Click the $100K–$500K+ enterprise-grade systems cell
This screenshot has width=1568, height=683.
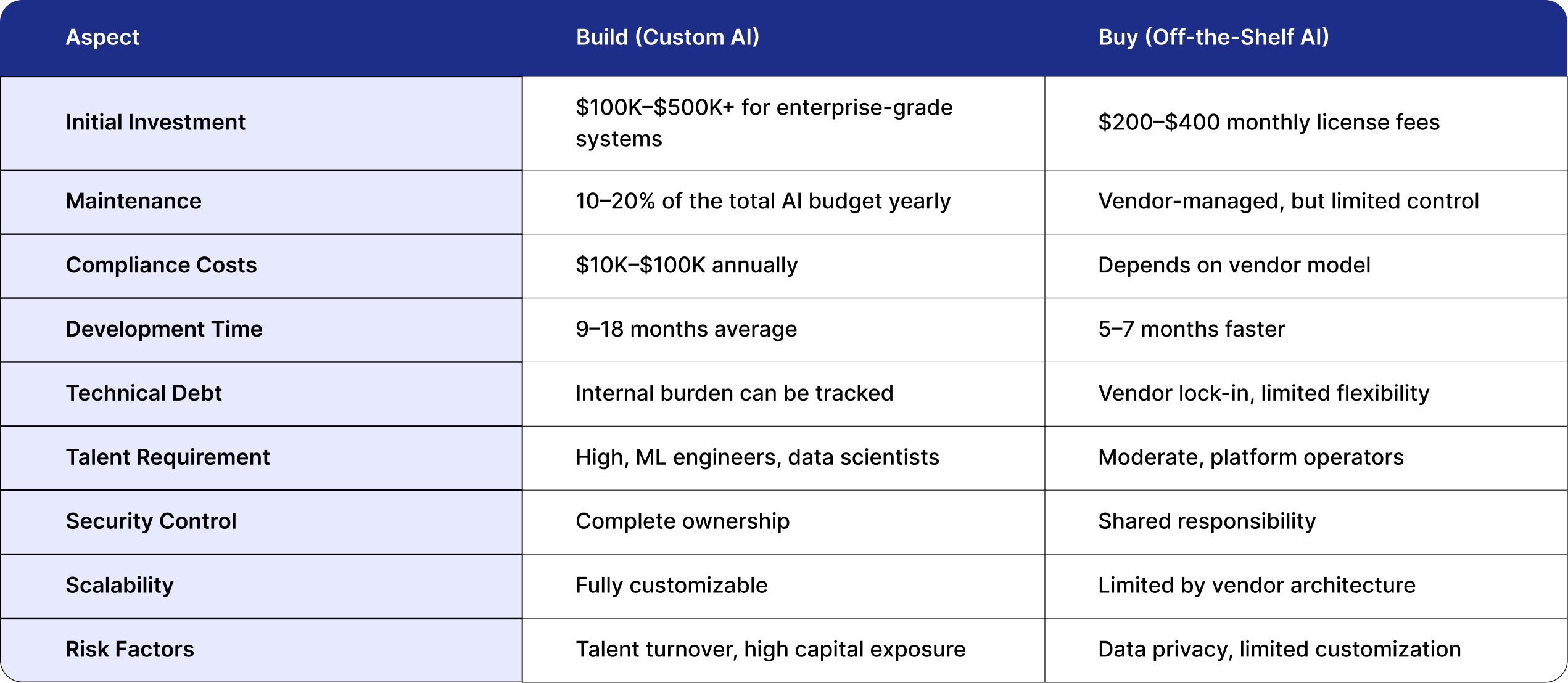point(764,123)
